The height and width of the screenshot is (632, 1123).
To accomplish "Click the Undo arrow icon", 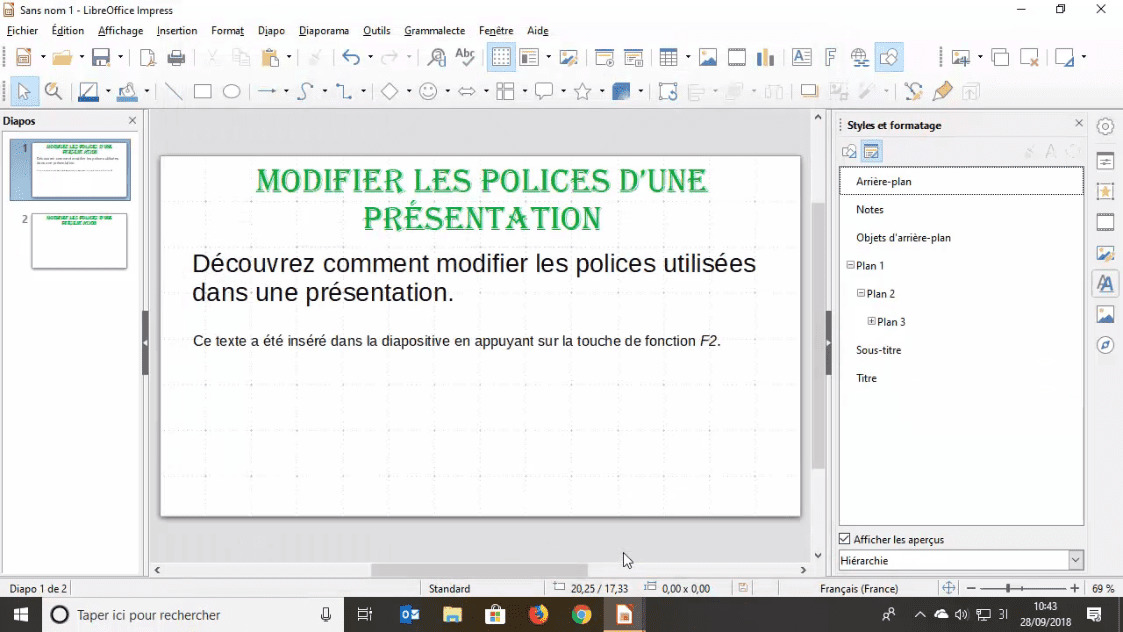I will [351, 57].
